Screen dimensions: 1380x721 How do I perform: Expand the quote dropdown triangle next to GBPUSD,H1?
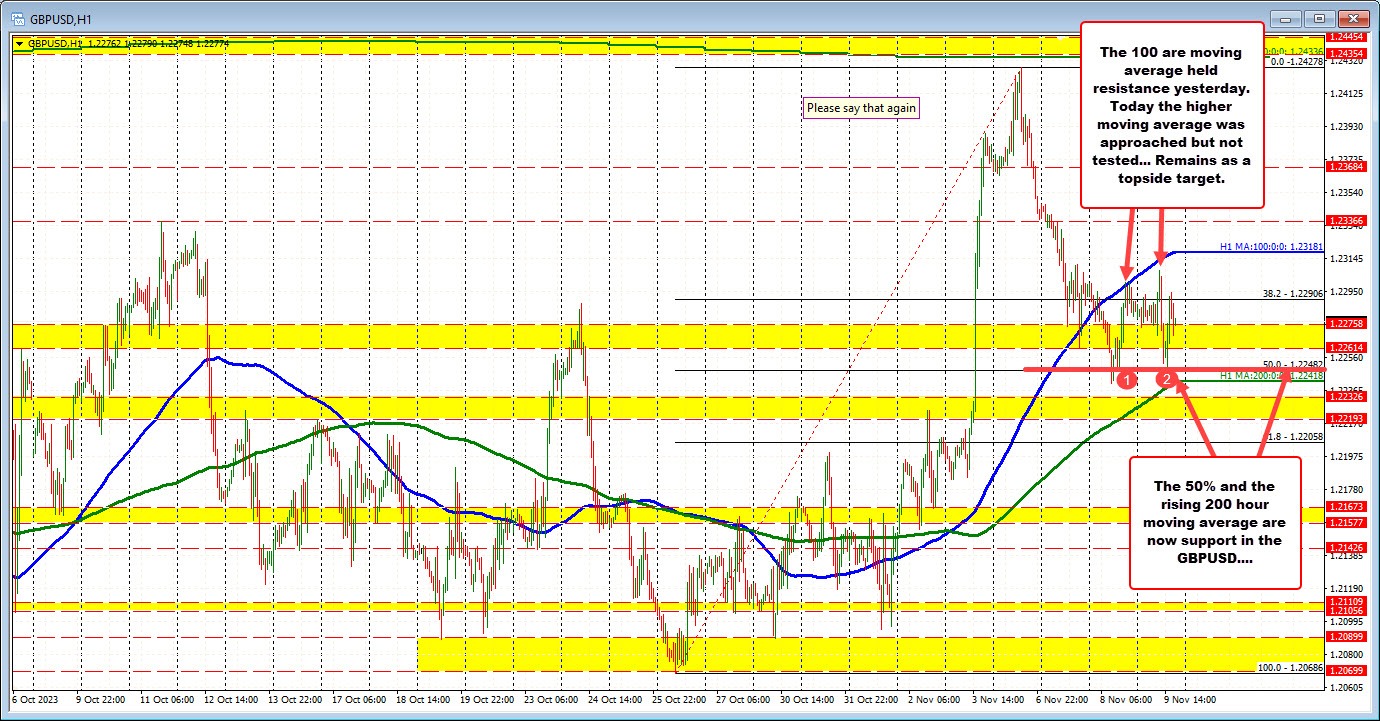click(x=20, y=43)
